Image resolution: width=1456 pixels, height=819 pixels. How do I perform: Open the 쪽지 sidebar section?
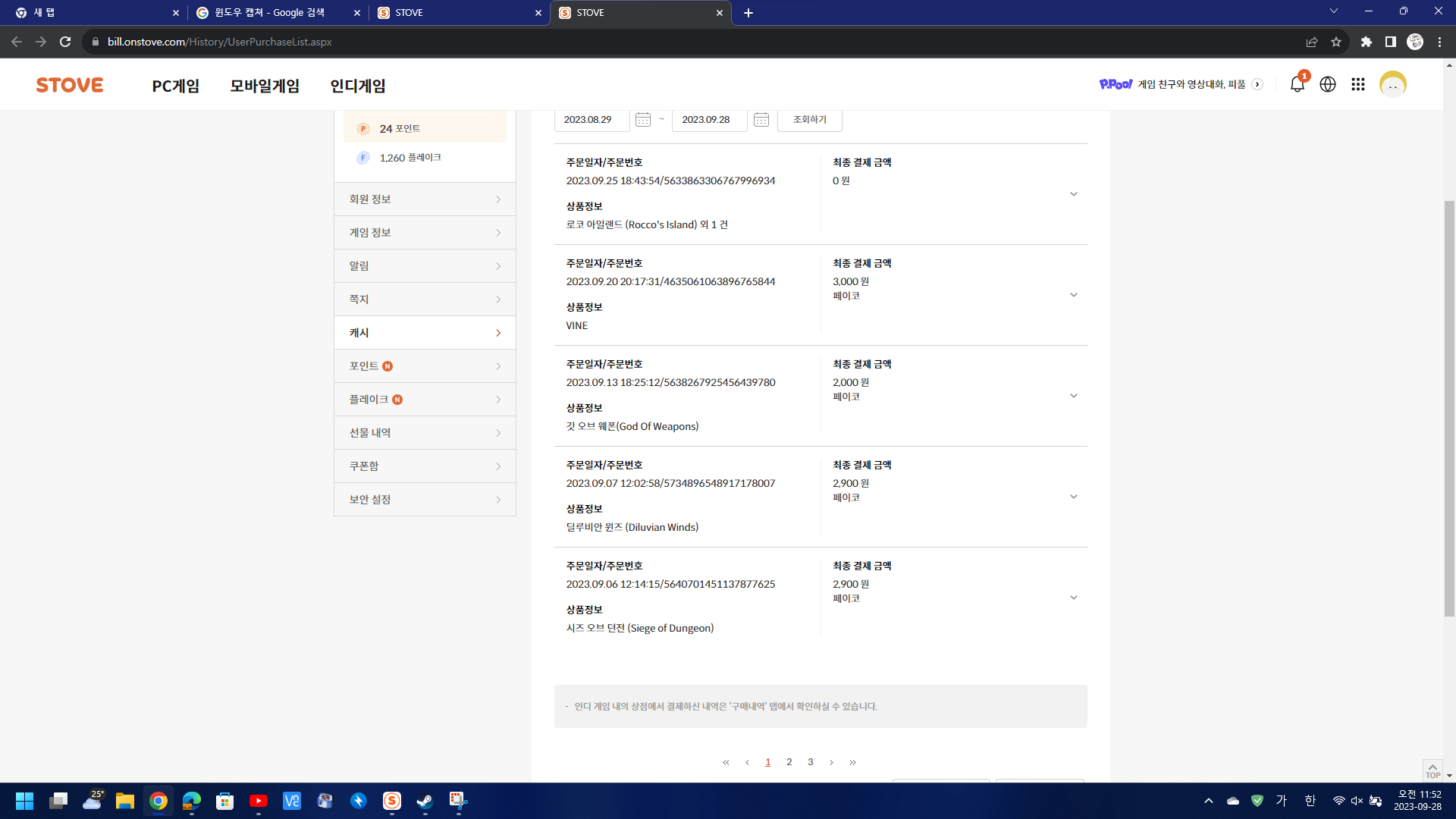coord(425,300)
